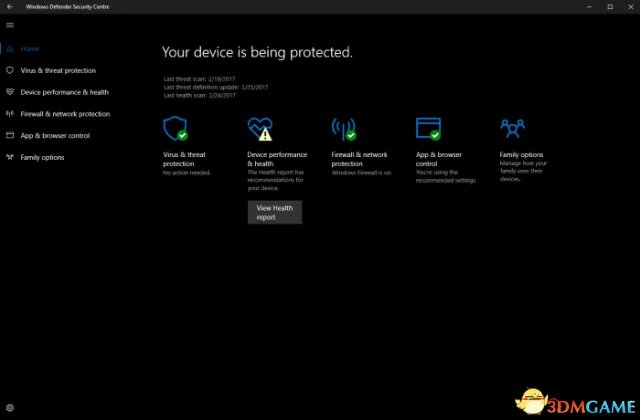Click the large App & browser control tile icon
This screenshot has width=640, height=420.
pyautogui.click(x=428, y=129)
